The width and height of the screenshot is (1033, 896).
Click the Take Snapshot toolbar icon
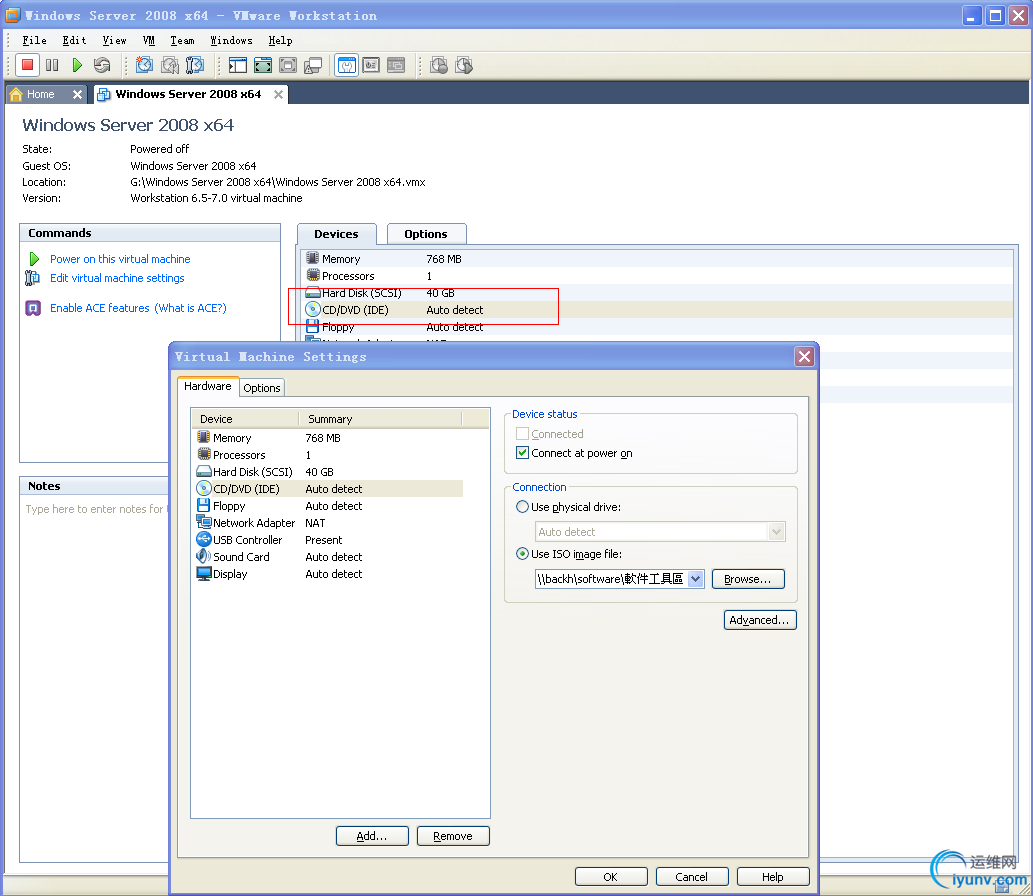144,65
